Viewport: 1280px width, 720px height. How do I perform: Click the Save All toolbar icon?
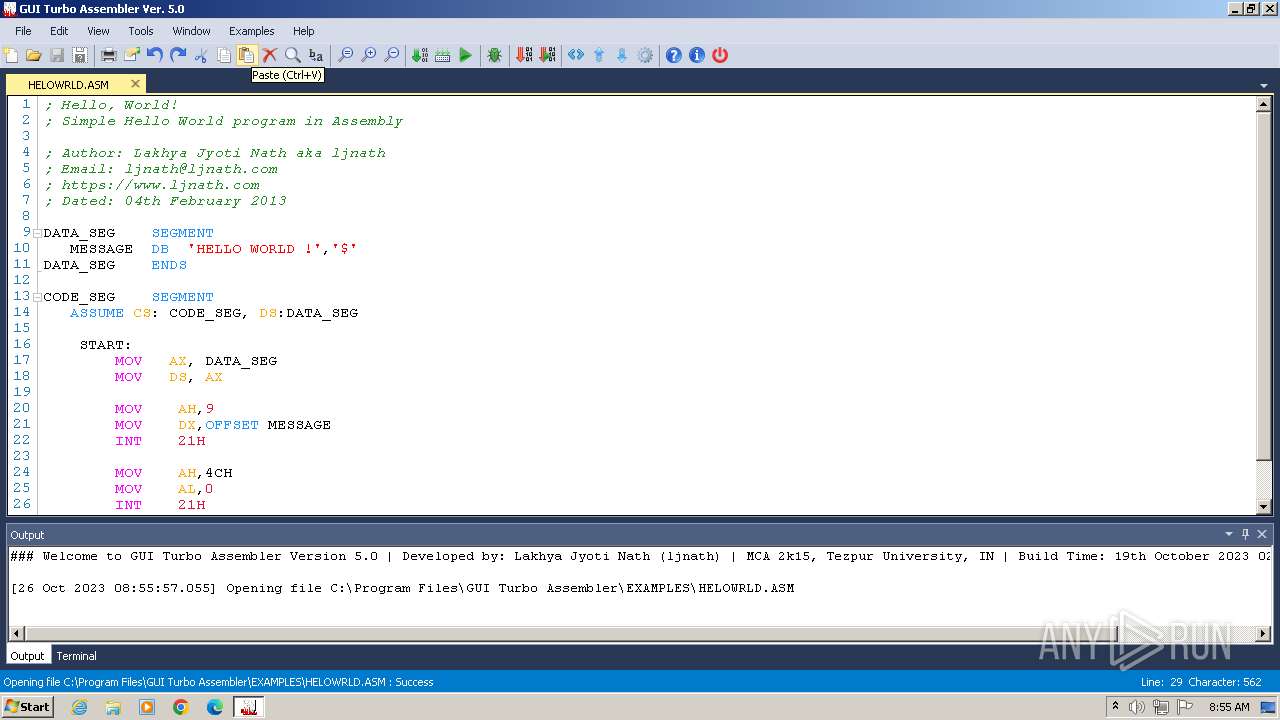click(80, 55)
